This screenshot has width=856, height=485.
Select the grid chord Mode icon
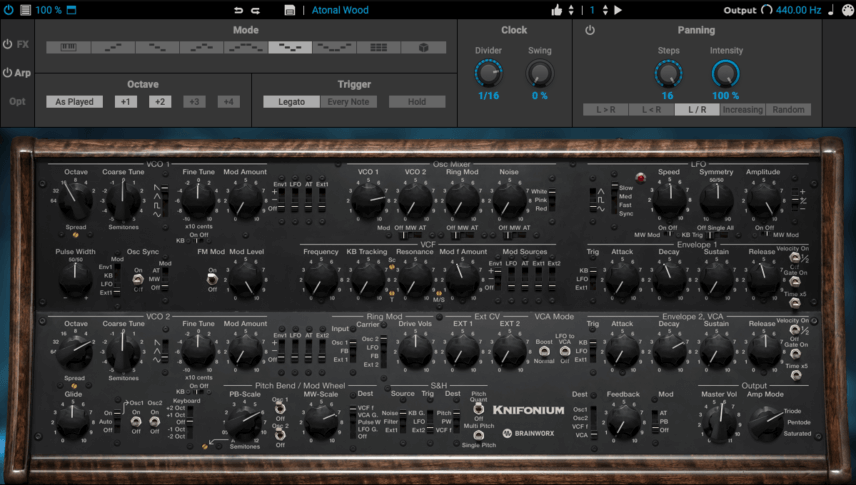click(378, 48)
